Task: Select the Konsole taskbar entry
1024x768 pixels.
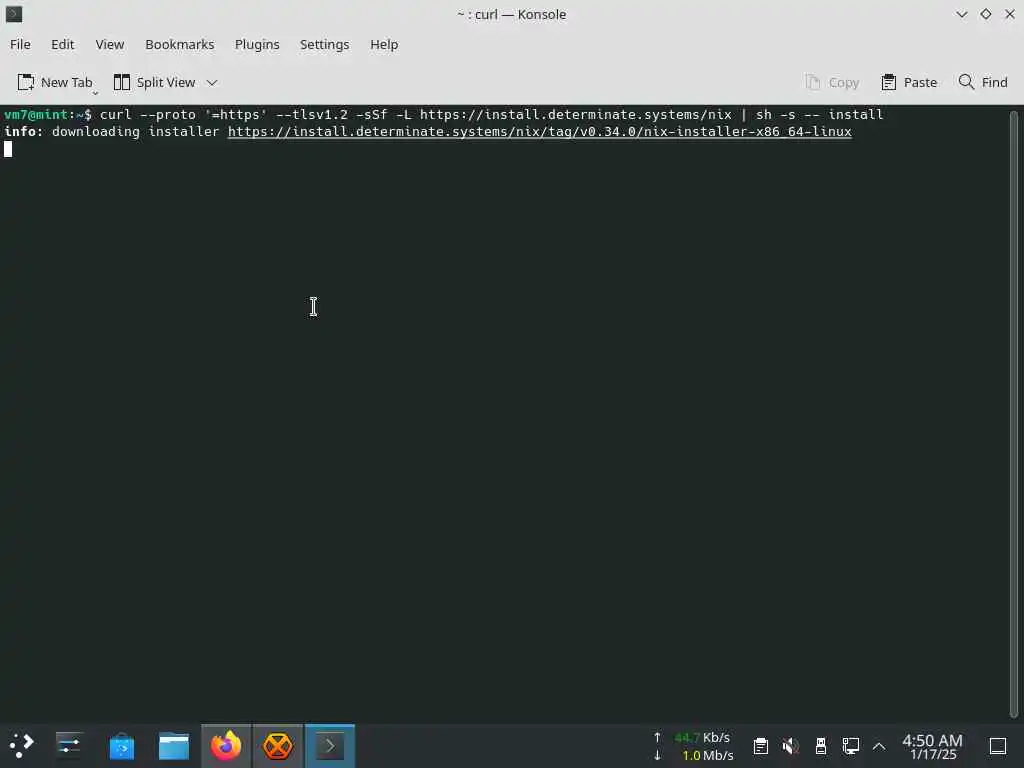Action: pyautogui.click(x=330, y=746)
